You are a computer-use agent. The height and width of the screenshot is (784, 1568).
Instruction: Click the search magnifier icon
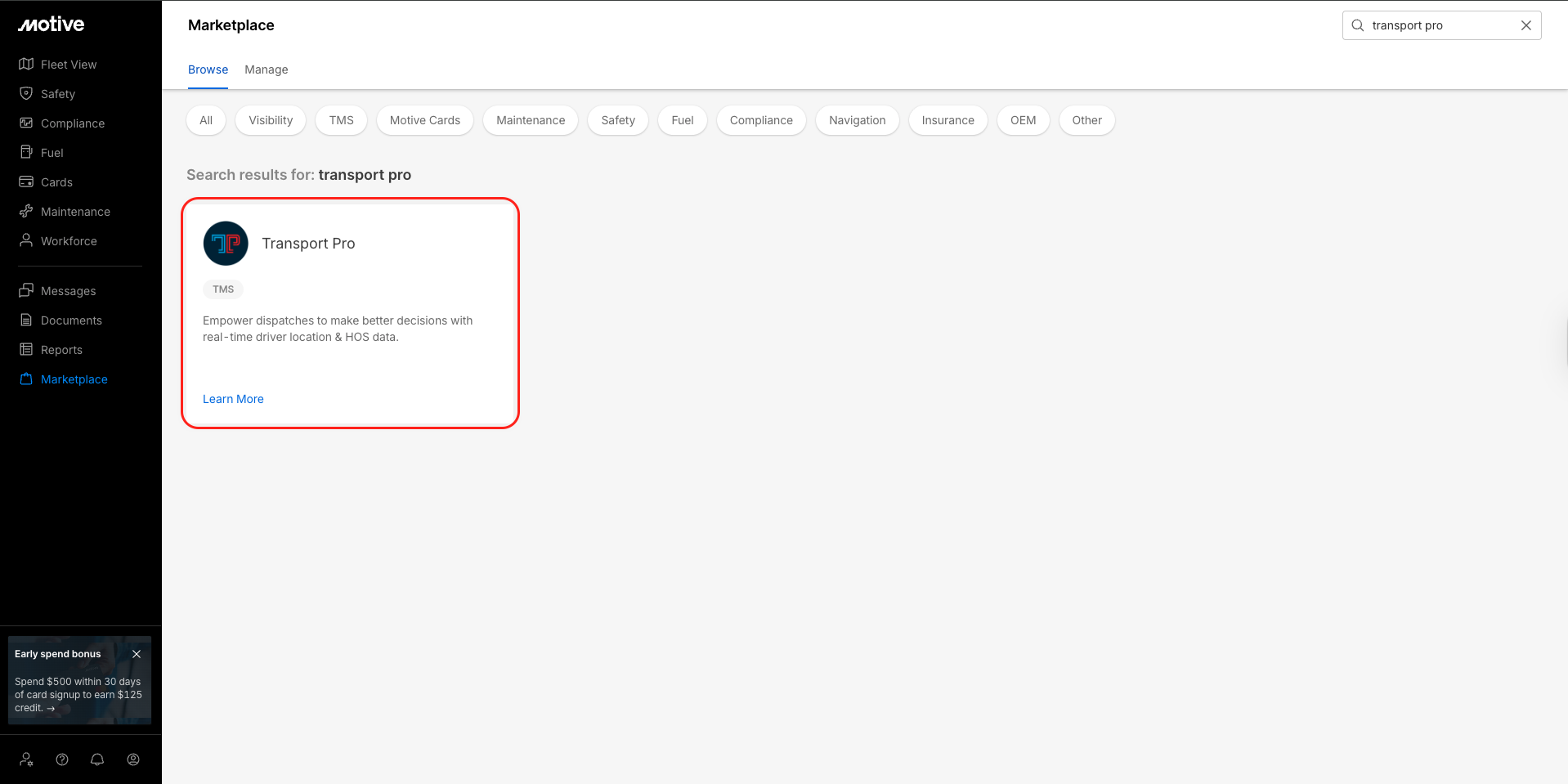pyautogui.click(x=1358, y=25)
